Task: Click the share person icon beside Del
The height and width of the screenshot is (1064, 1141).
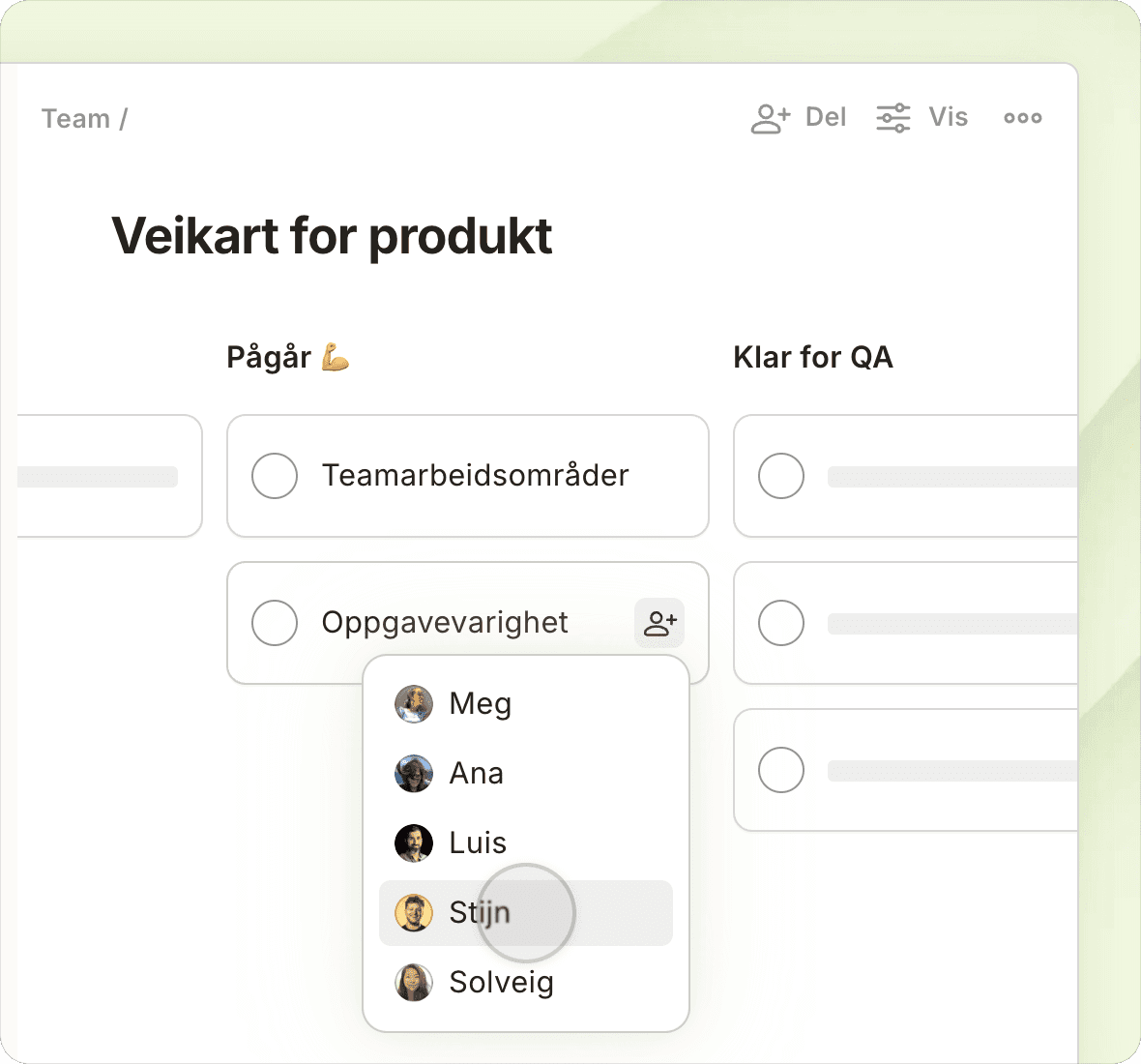Action: 770,118
